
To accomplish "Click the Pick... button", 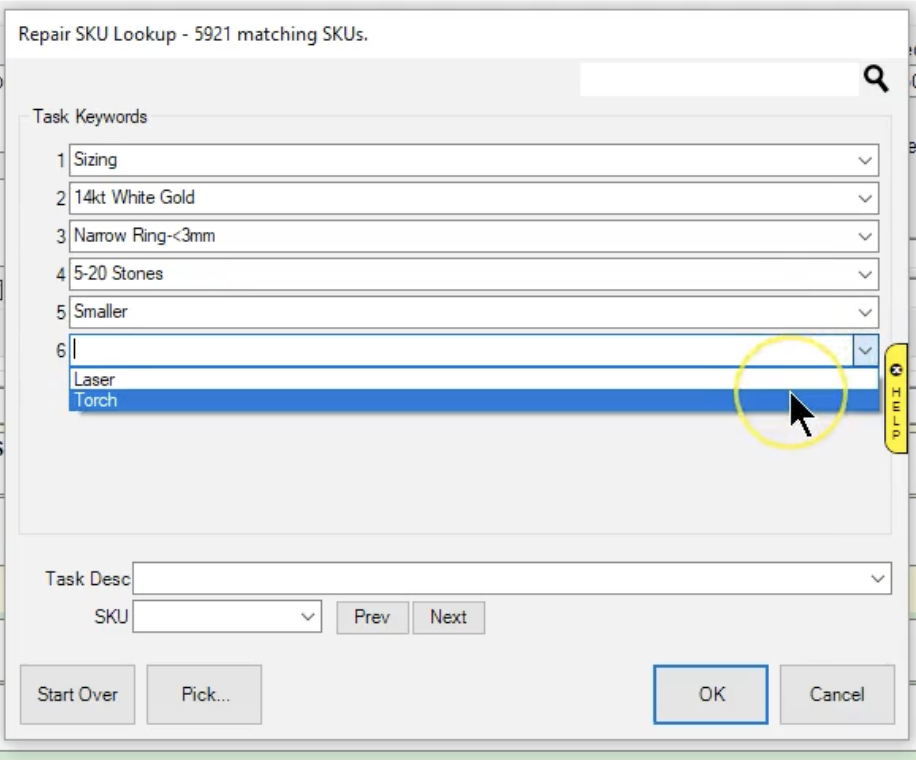I will (x=204, y=694).
